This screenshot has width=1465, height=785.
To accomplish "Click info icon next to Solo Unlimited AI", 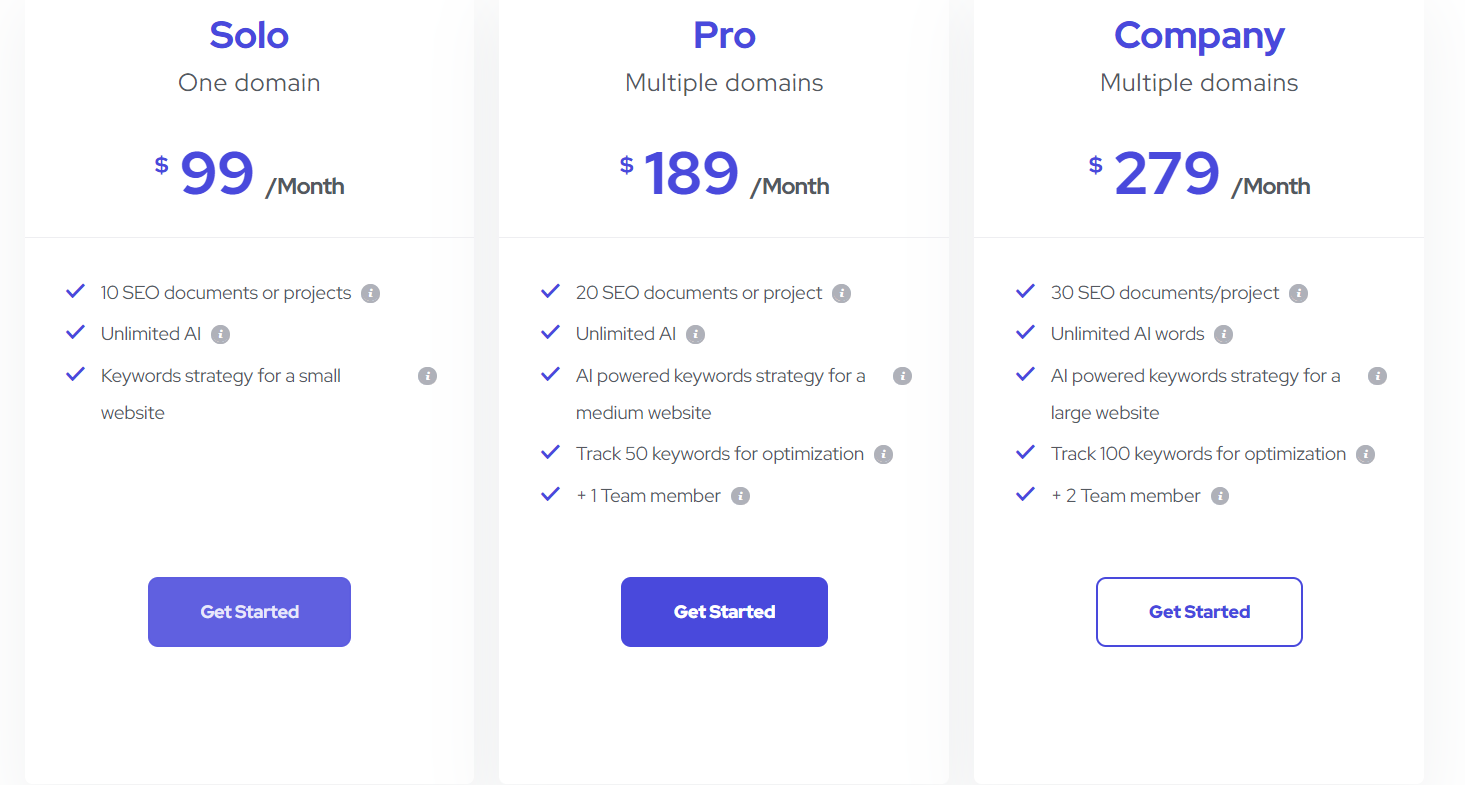I will (x=221, y=335).
